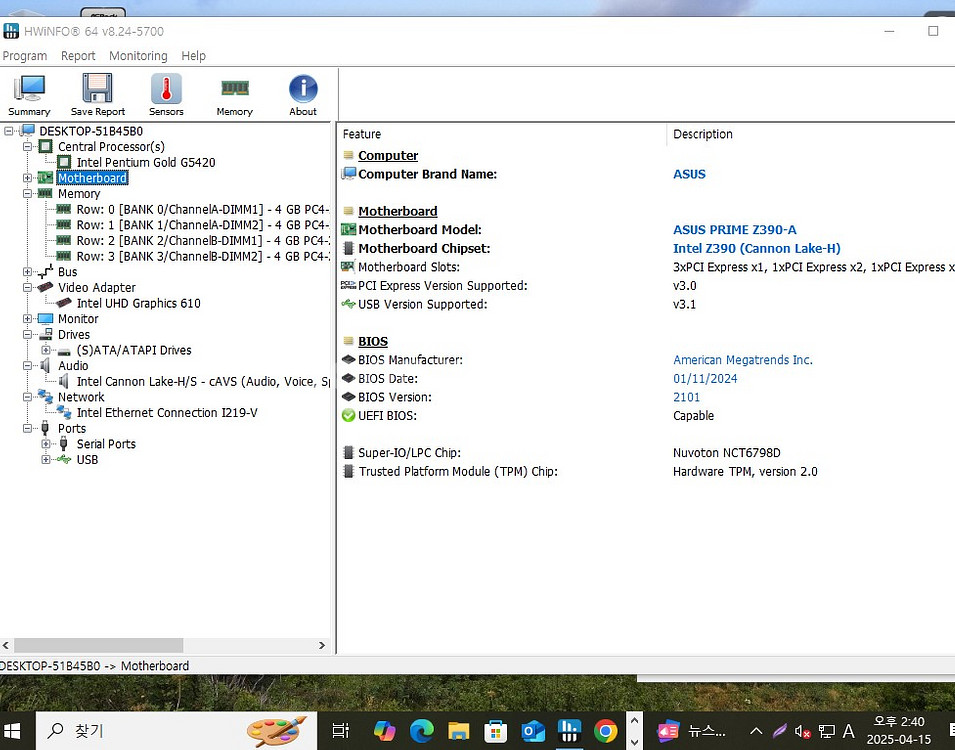
Task: Click the HWiNFO taskbar icon
Action: pyautogui.click(x=569, y=731)
